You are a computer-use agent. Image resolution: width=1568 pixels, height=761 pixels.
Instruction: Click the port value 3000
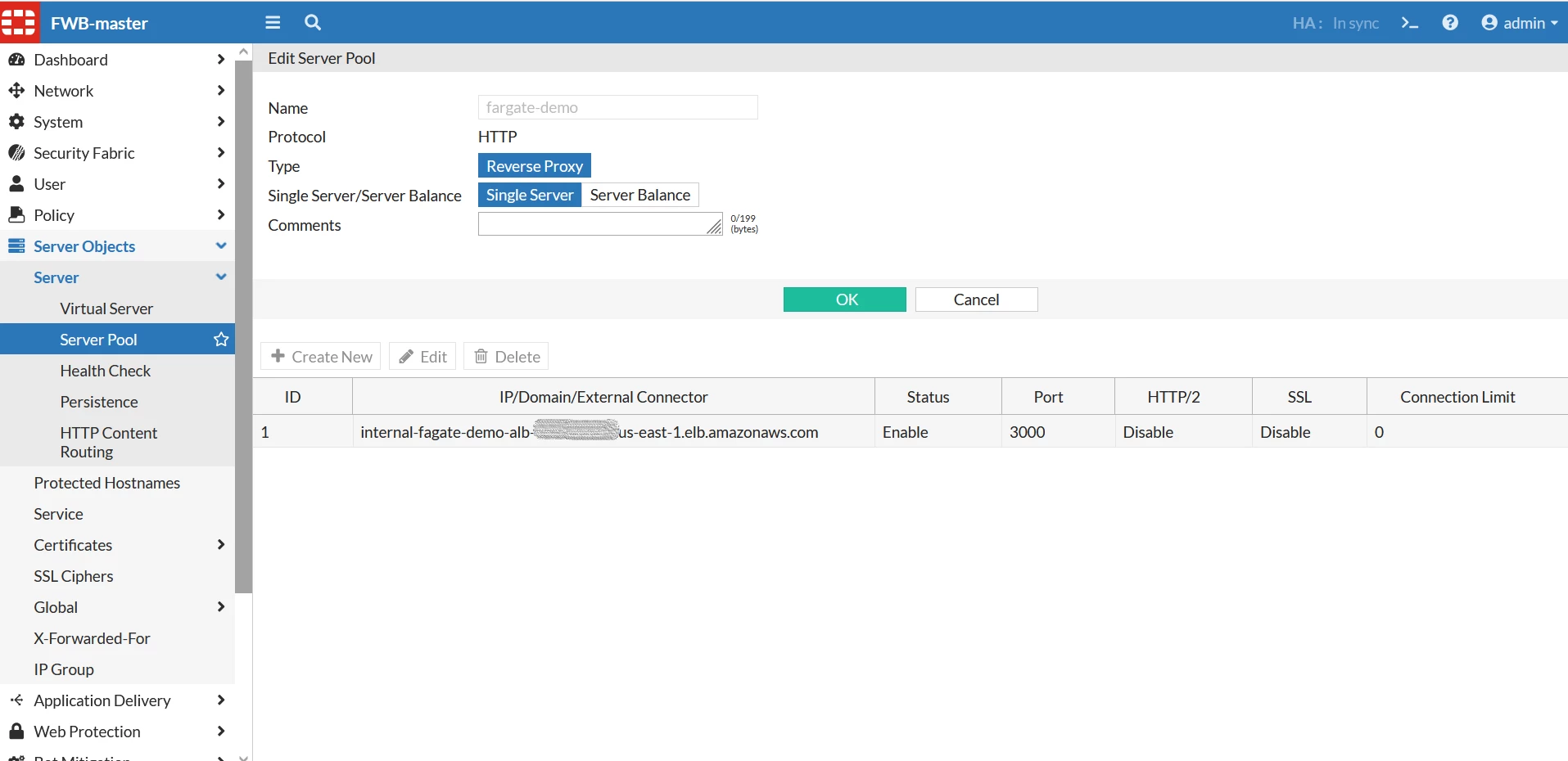pos(1028,432)
